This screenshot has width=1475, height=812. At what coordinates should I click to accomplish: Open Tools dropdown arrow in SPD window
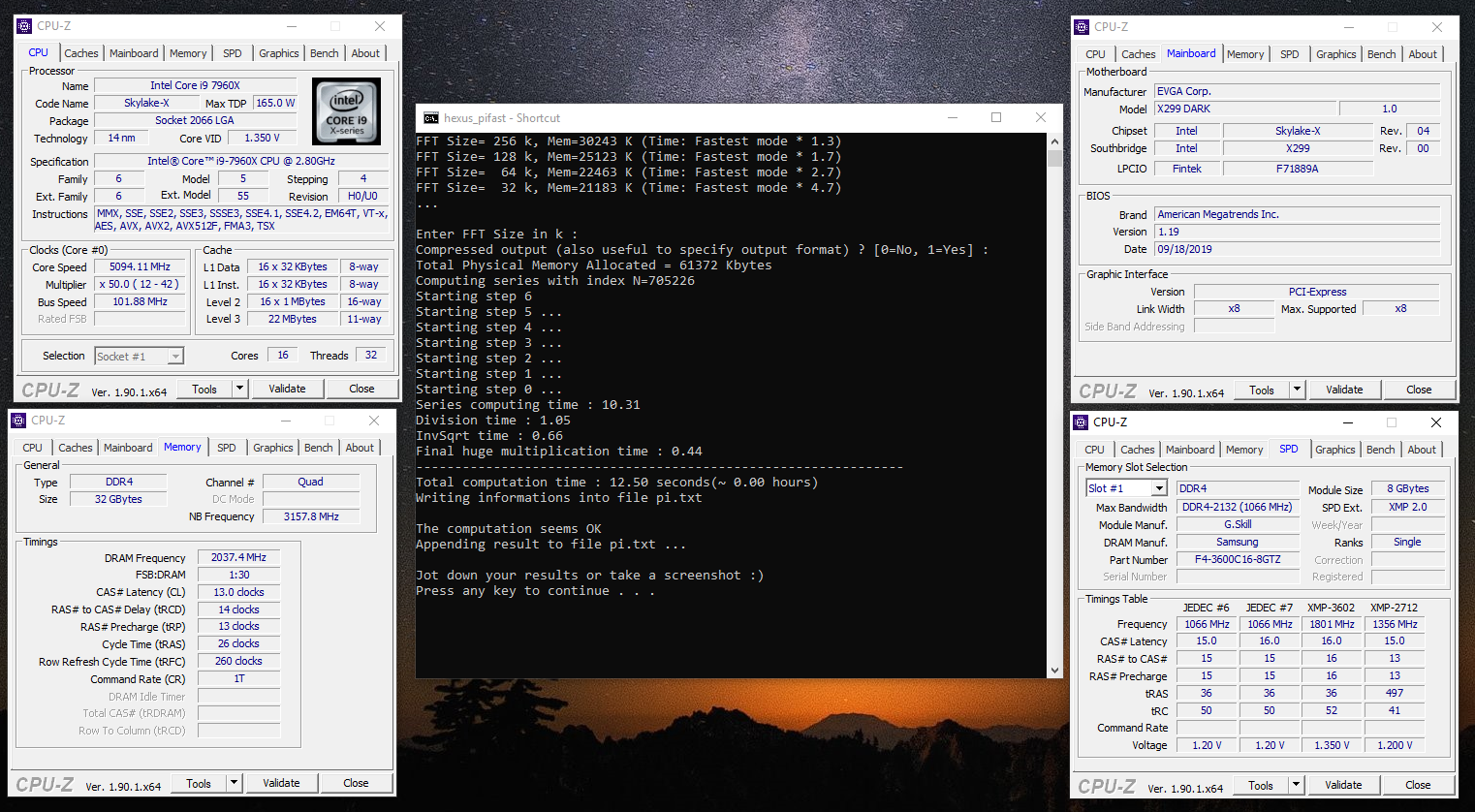1296,785
